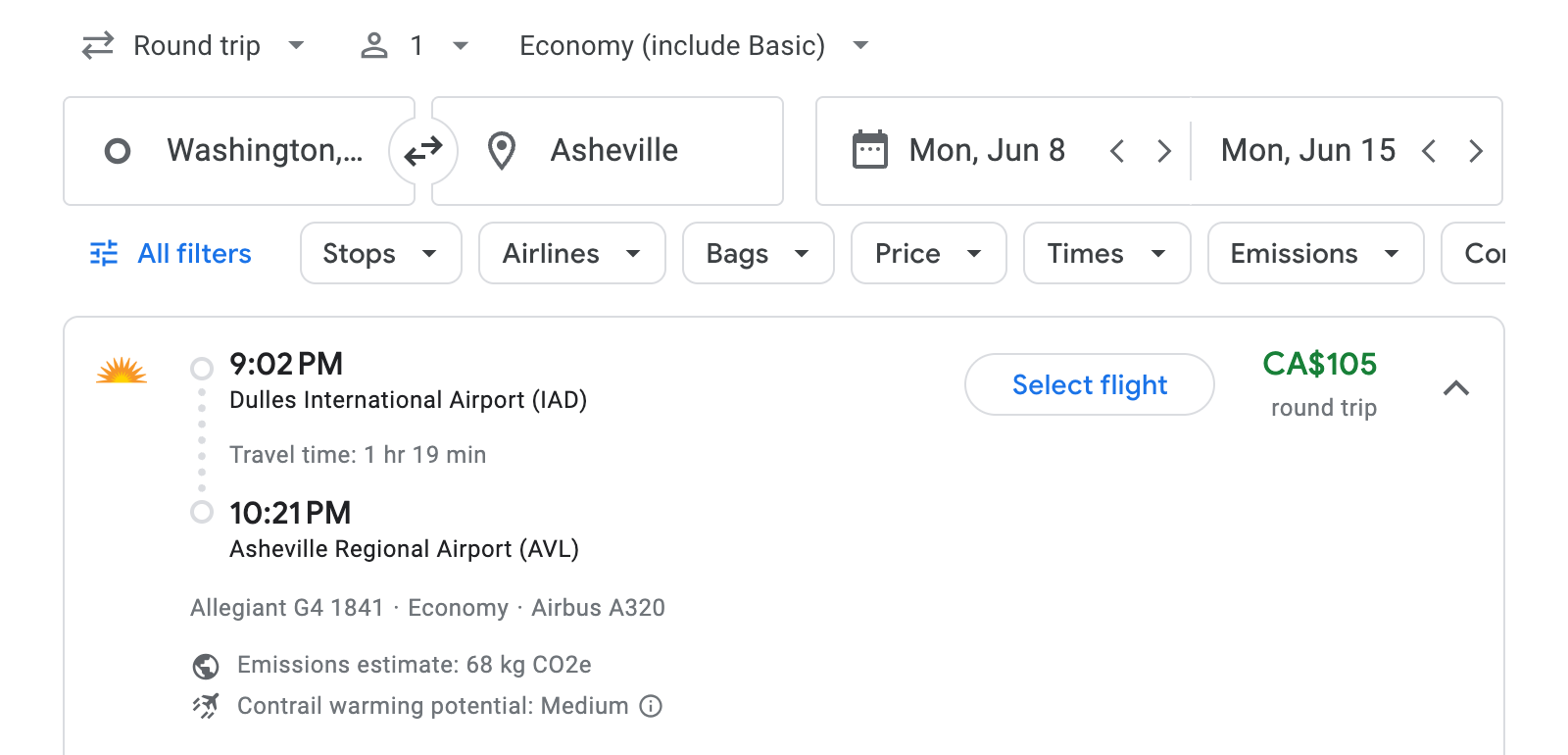Click the Select flight button
Viewport: 1568px width, 755px height.
1089,384
